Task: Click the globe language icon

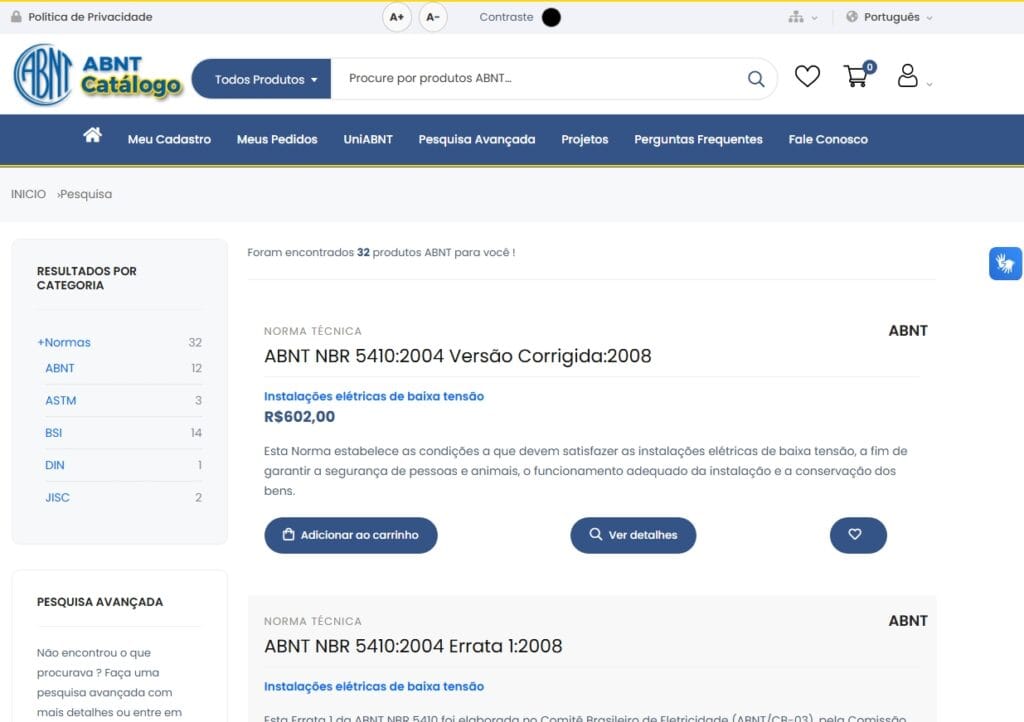Action: [852, 17]
